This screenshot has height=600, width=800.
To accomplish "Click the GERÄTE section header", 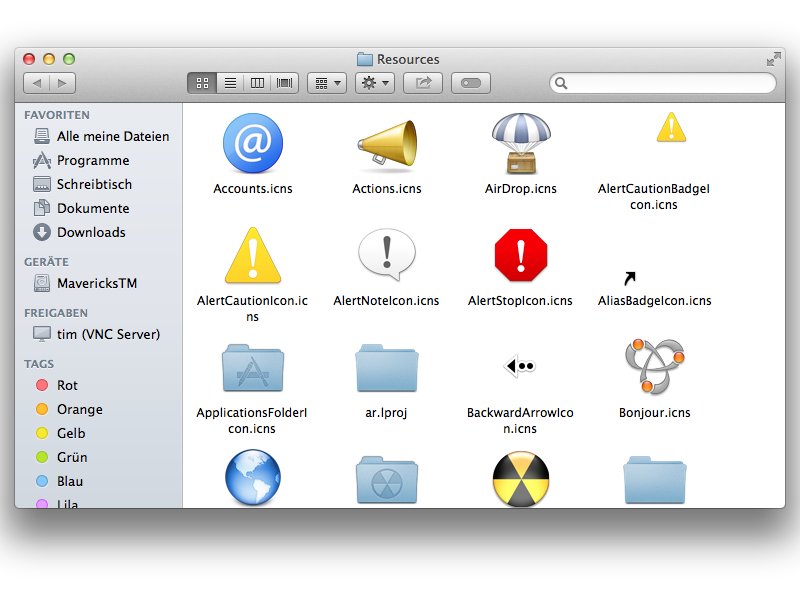I will (x=46, y=262).
